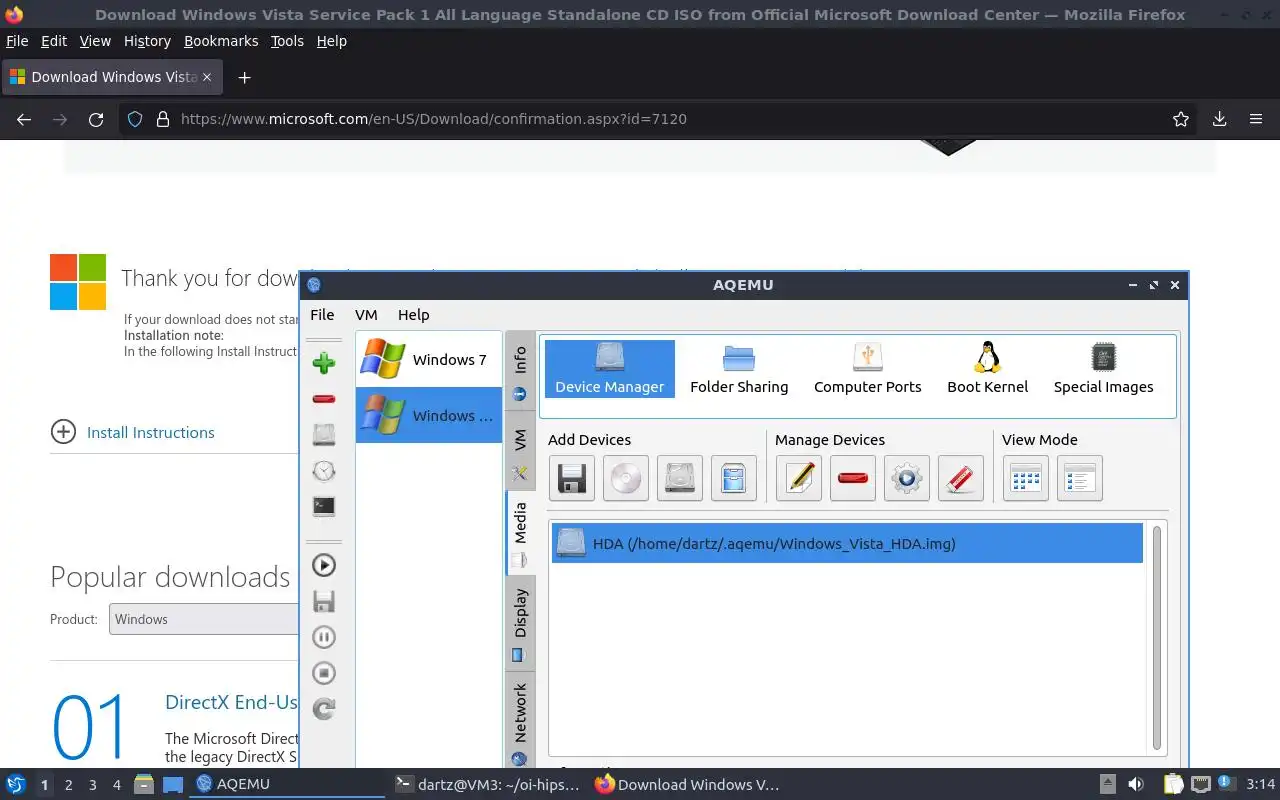
Task: Open the AQEMU VM menu
Action: pyautogui.click(x=366, y=314)
